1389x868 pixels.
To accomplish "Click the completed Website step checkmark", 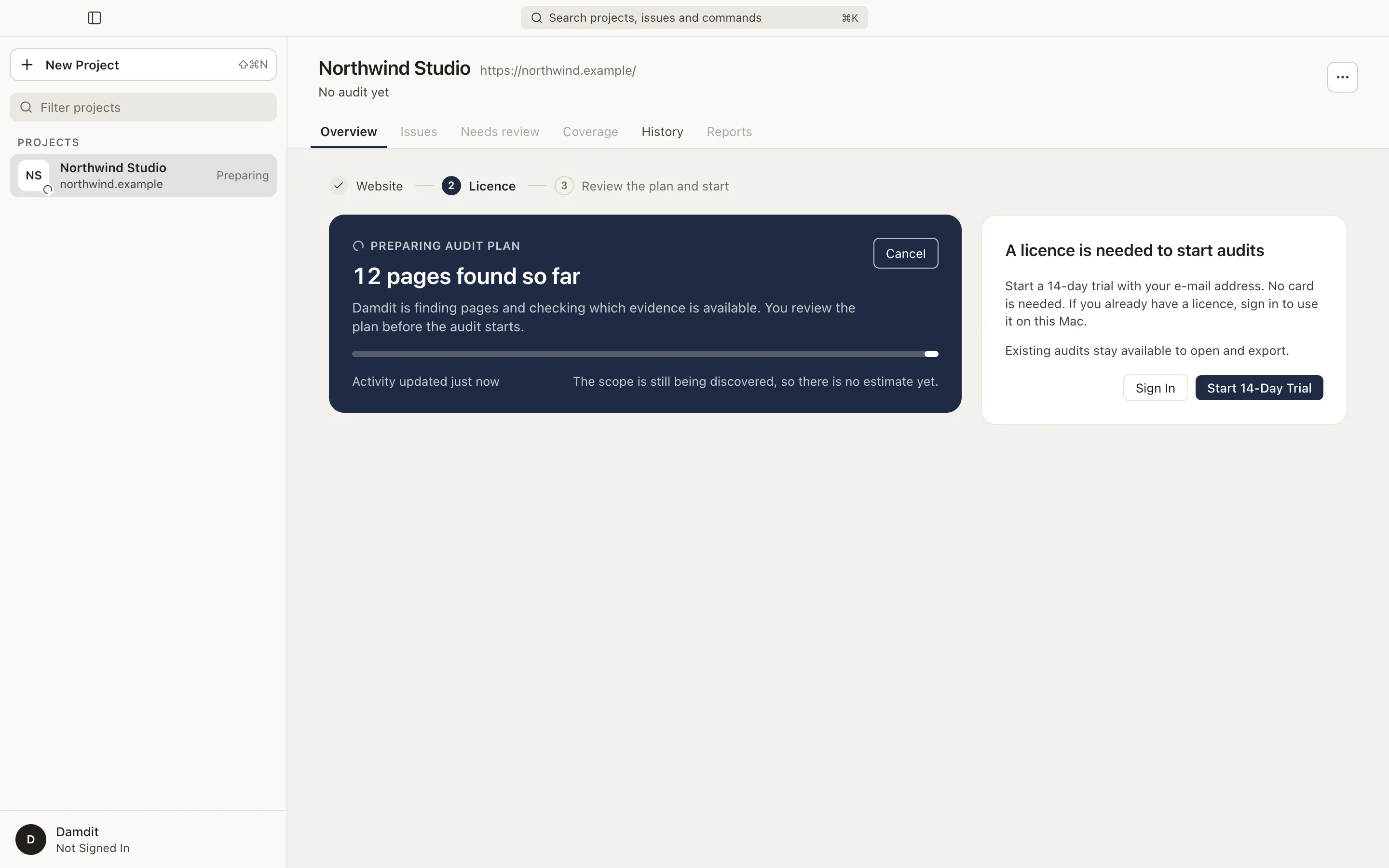I will pos(339,186).
